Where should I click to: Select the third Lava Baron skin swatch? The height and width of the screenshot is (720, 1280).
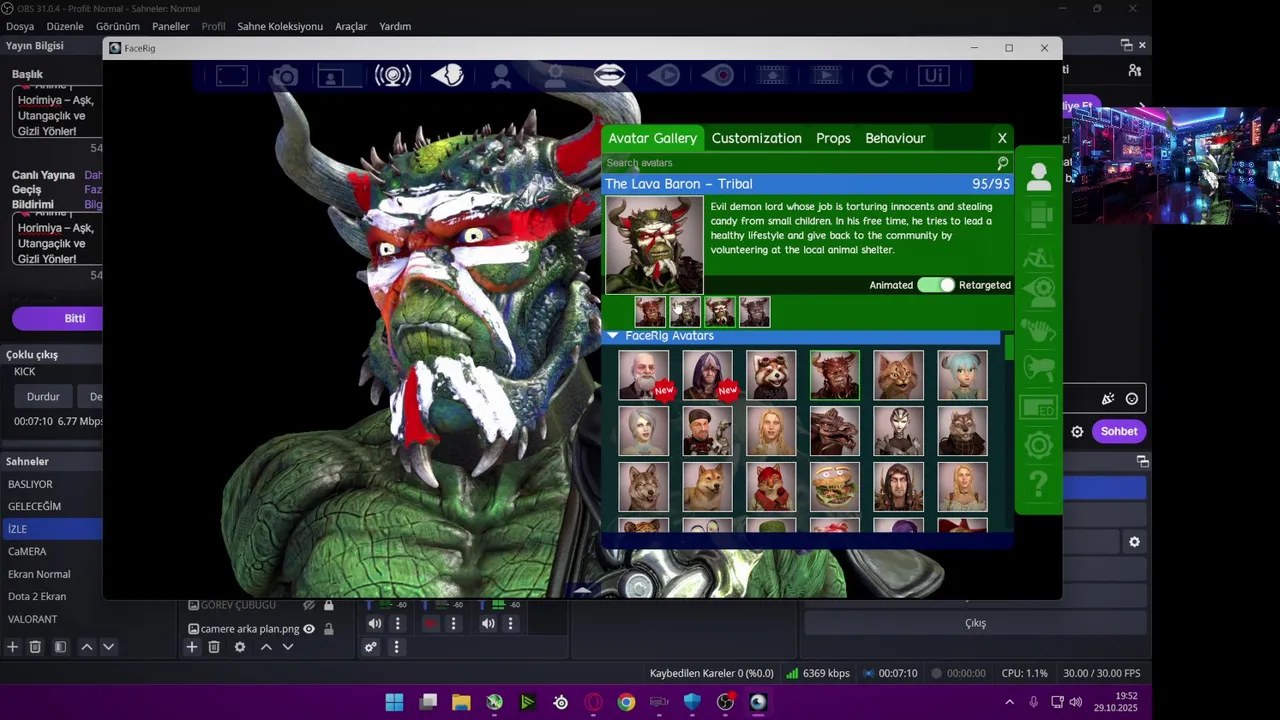720,312
